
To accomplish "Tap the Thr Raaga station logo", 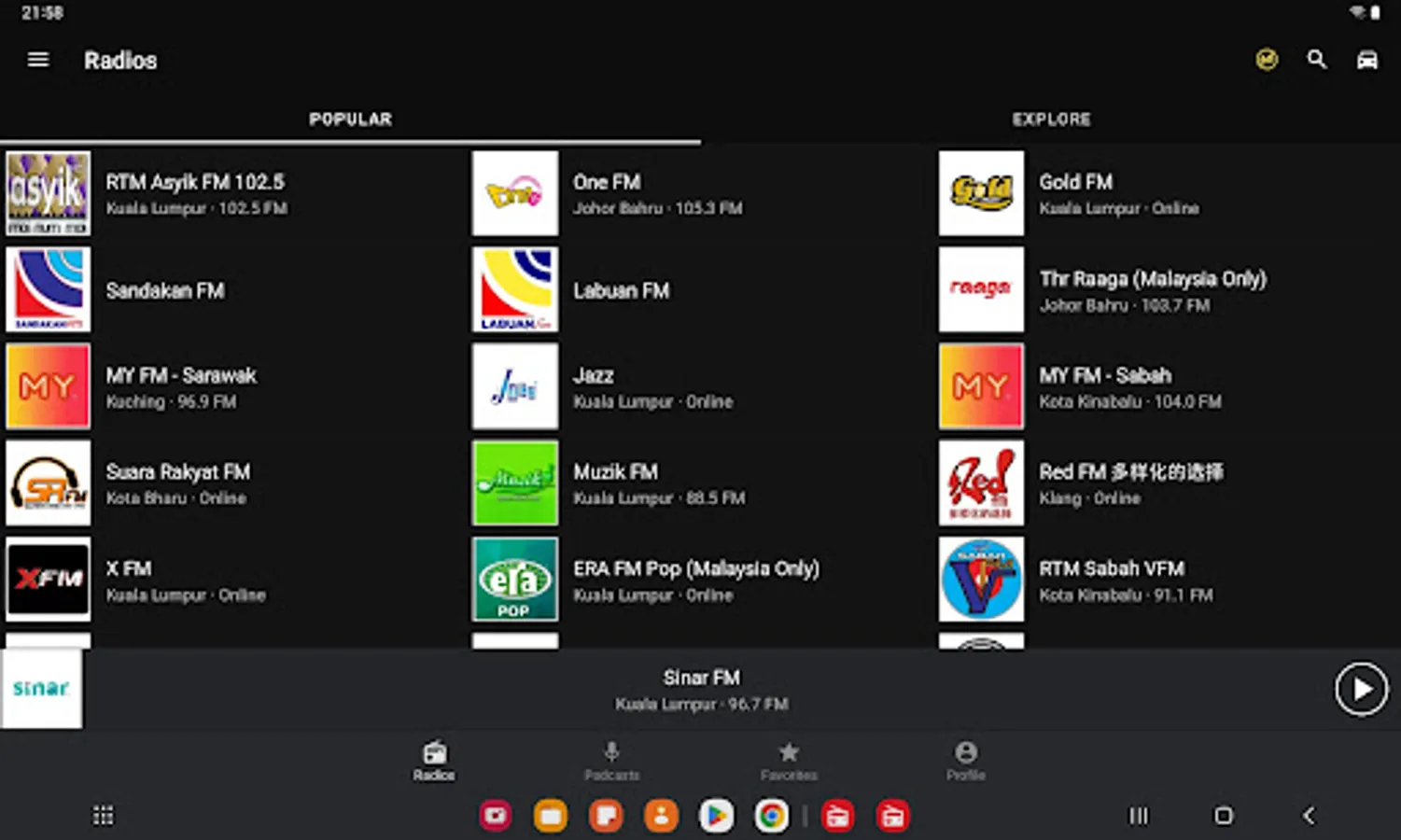I will coord(981,289).
